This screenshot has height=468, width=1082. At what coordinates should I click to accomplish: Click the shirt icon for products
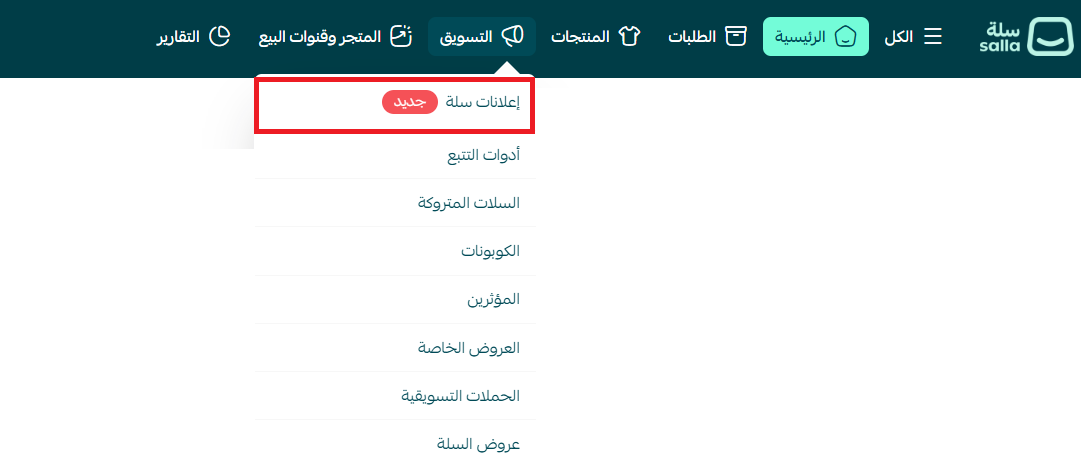[x=629, y=37]
